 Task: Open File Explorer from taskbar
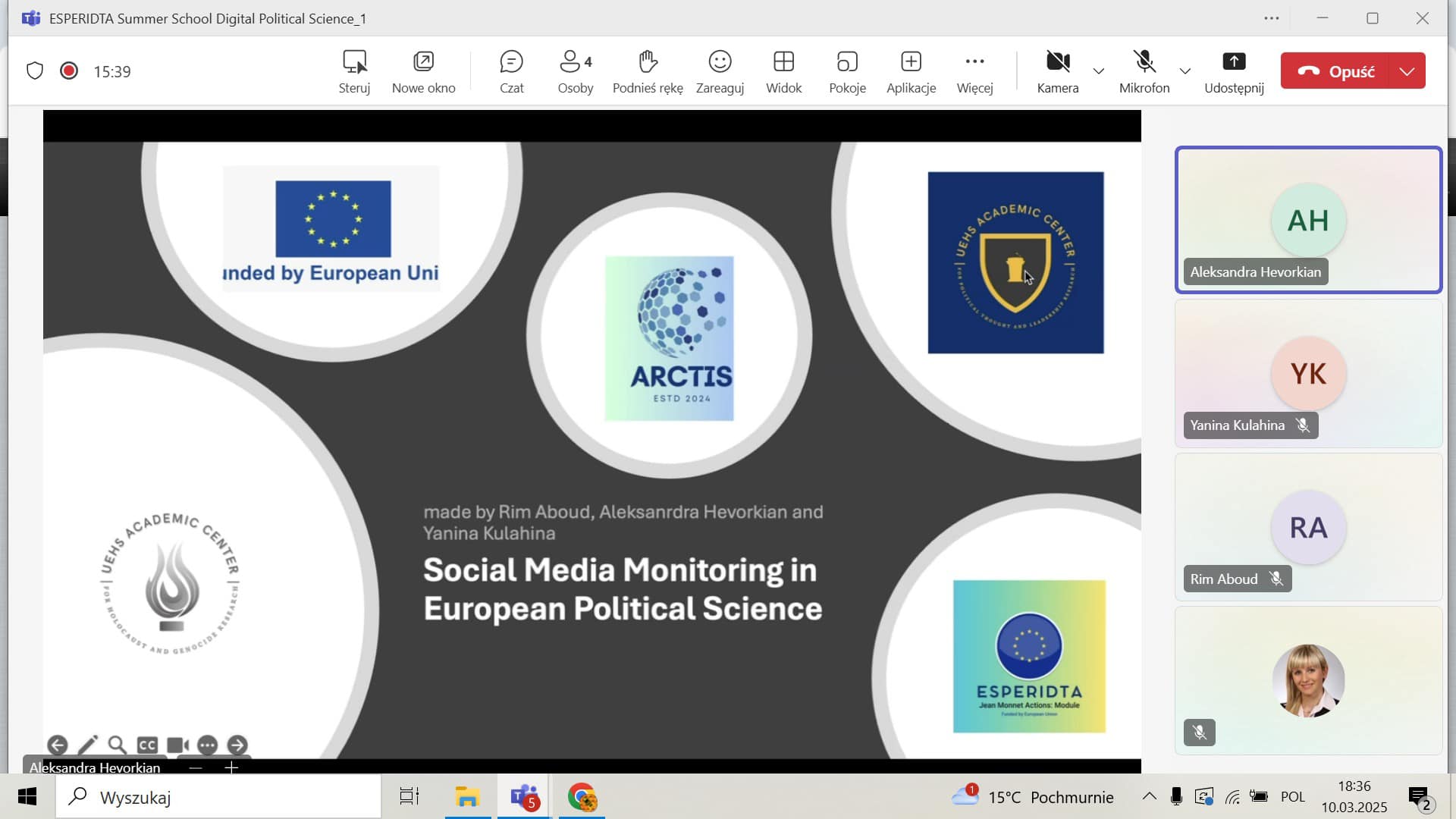click(x=467, y=797)
